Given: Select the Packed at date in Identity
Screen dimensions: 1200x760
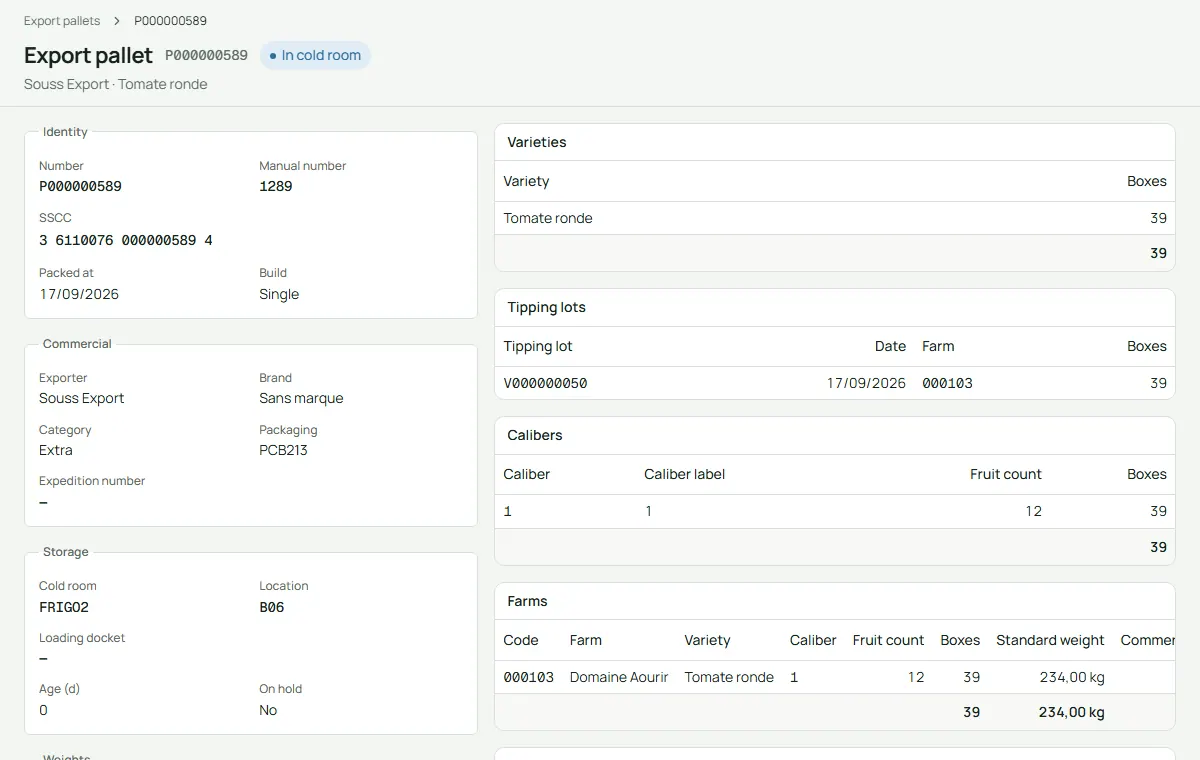Looking at the screenshot, I should 79,294.
